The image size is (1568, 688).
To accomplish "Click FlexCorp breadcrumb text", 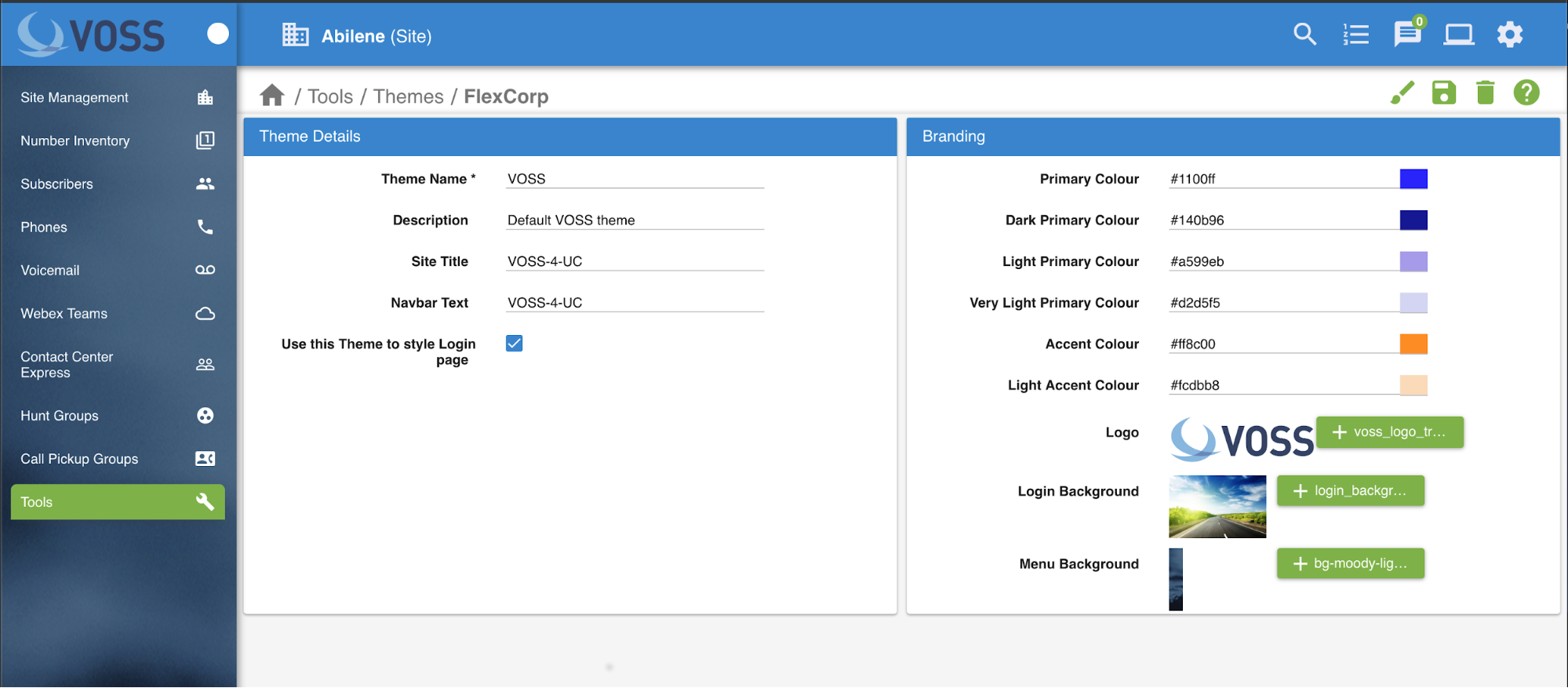I will tap(506, 96).
